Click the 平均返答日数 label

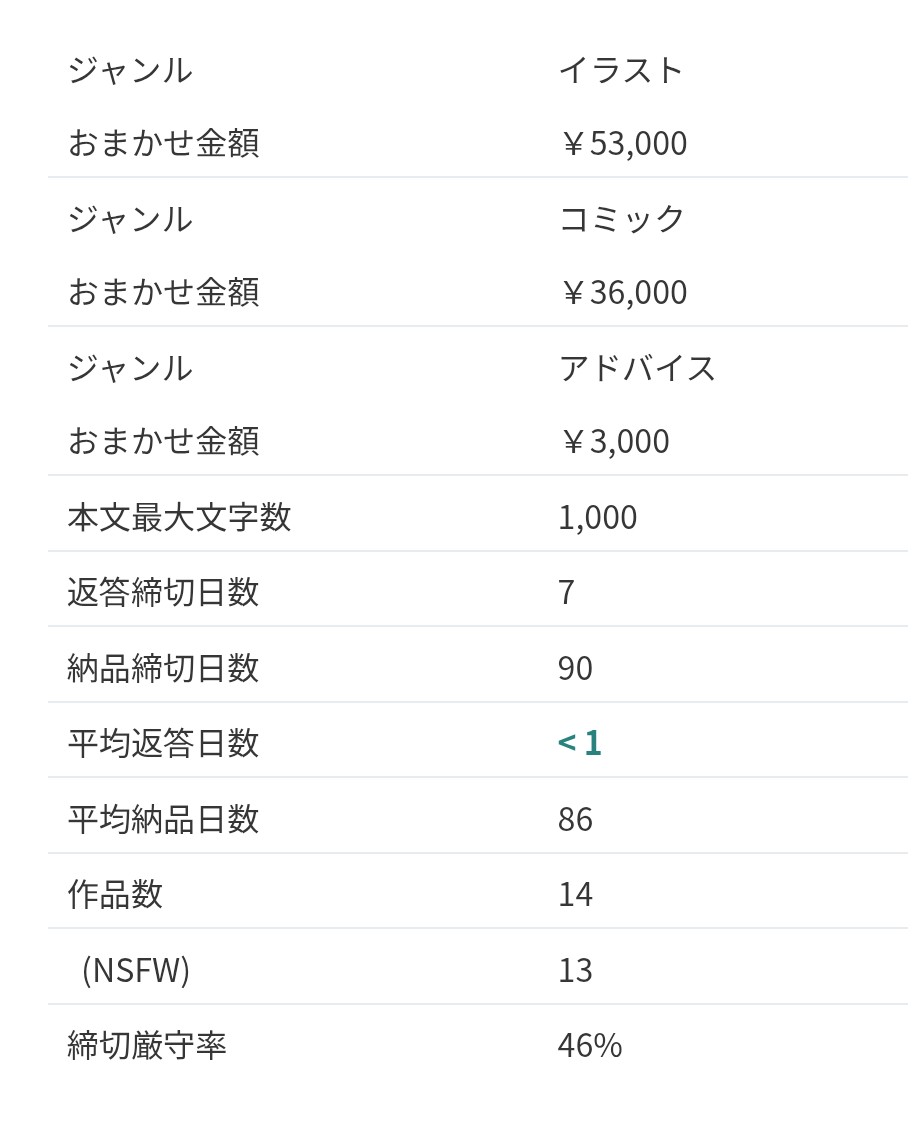163,743
